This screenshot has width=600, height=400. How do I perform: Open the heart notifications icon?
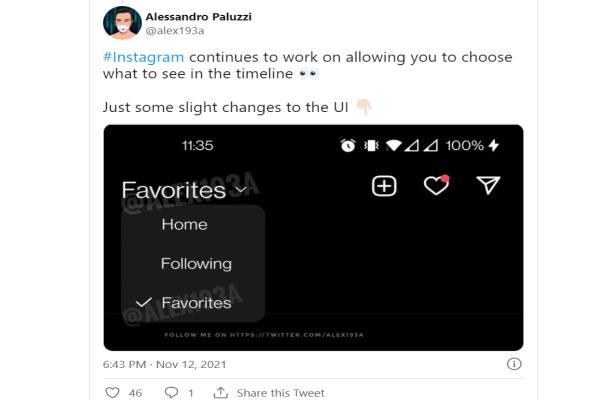tap(436, 185)
